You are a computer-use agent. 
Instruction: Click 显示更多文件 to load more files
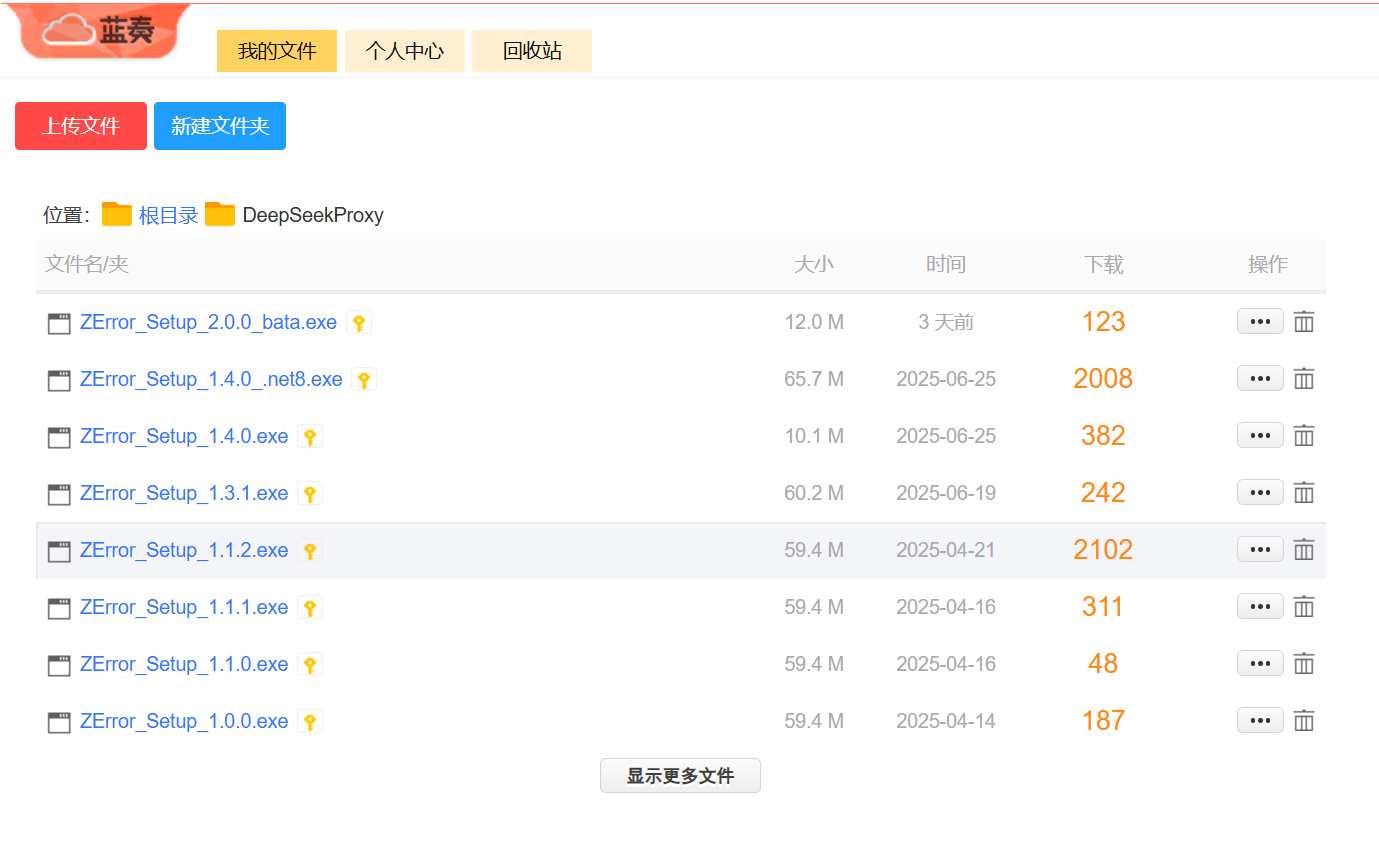680,776
